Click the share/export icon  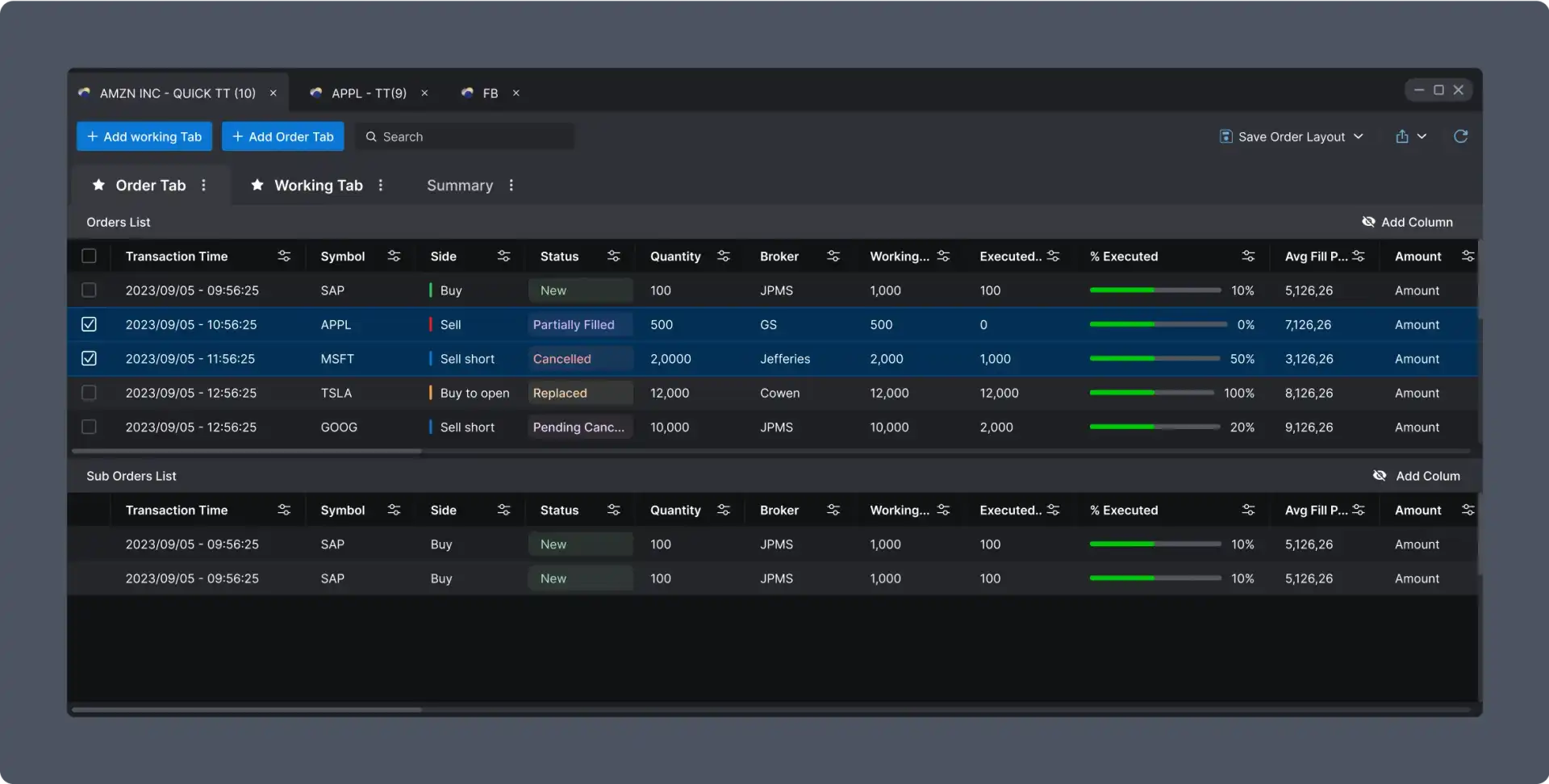[x=1402, y=136]
